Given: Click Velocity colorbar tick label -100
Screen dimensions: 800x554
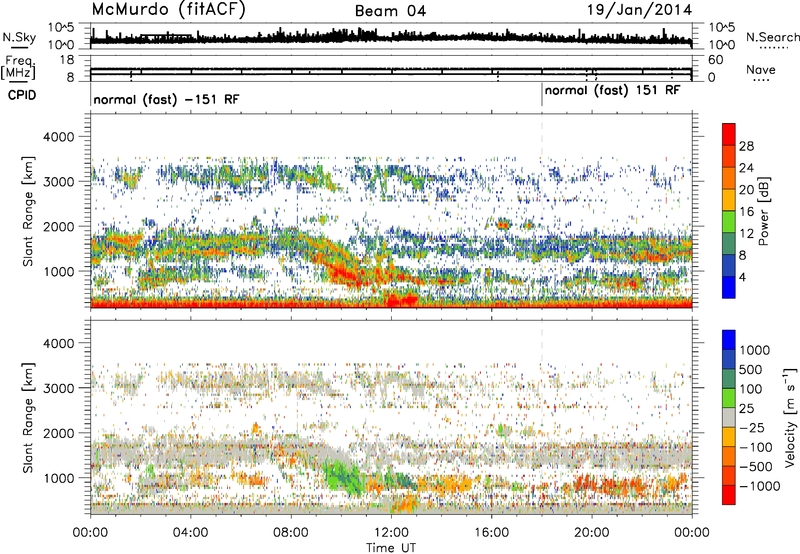Looking at the screenshot, I should pyautogui.click(x=756, y=447).
